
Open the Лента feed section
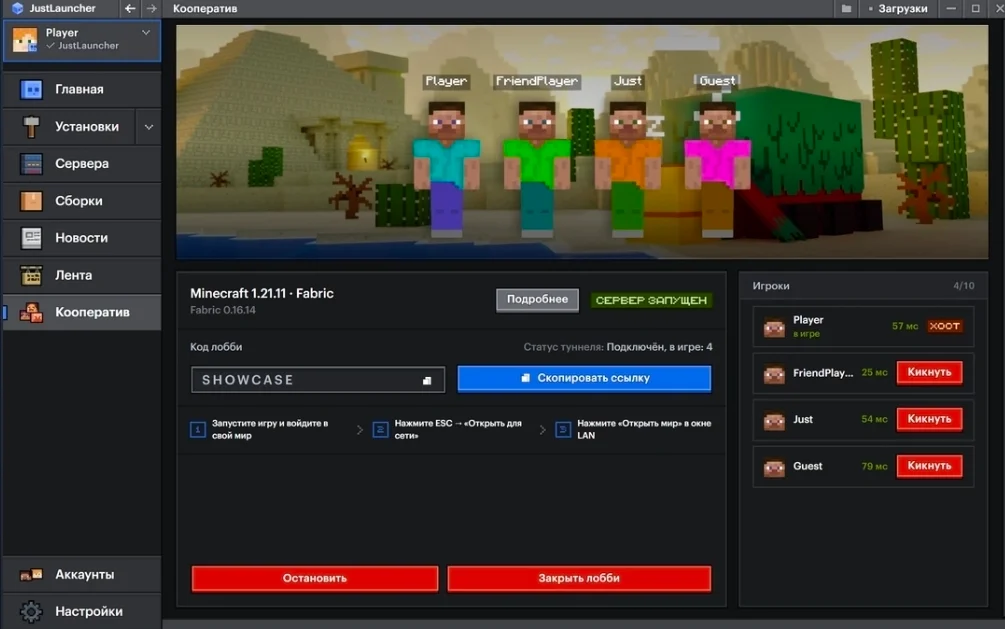(82, 275)
